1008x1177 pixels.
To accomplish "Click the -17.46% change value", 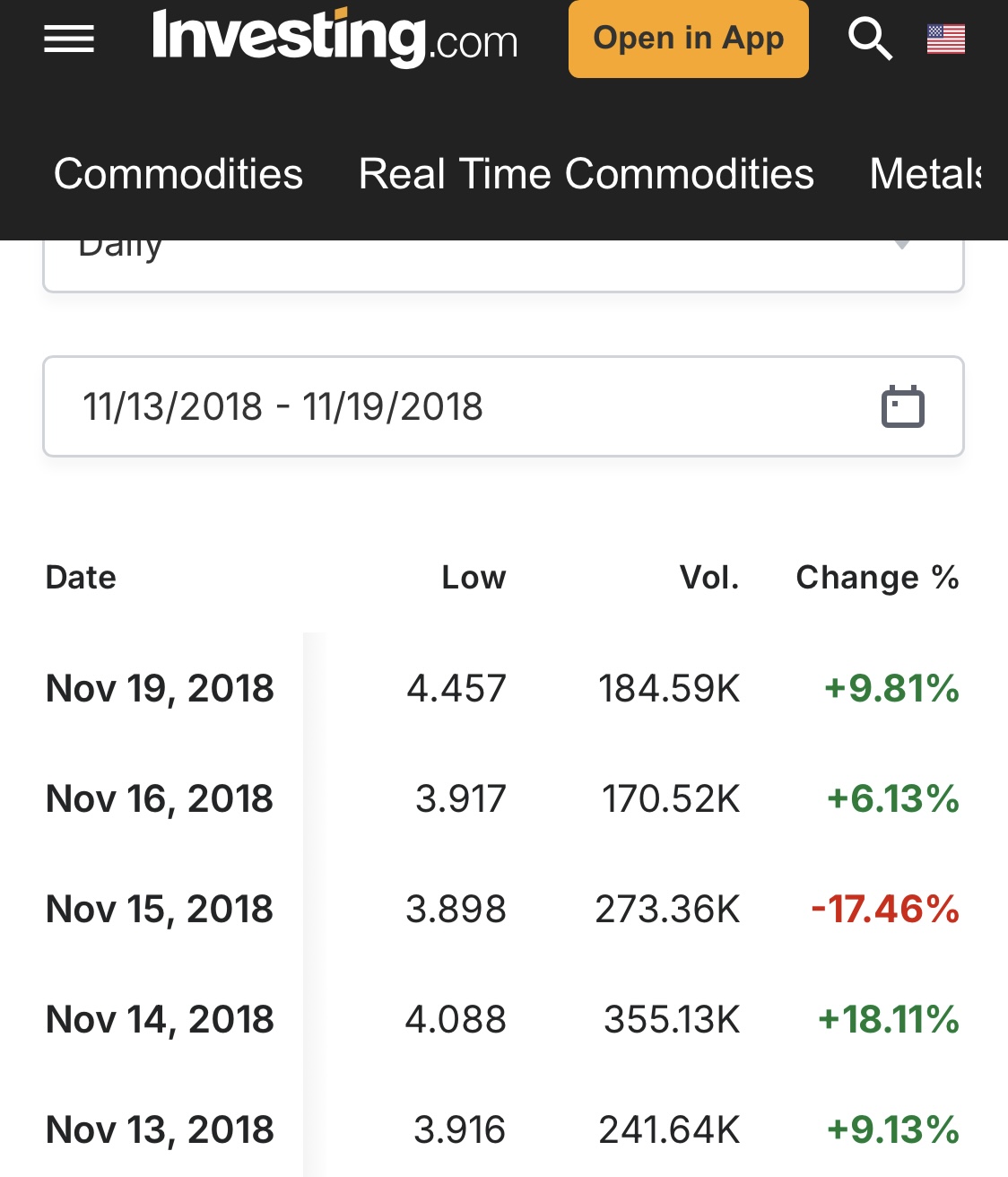I will [x=884, y=910].
